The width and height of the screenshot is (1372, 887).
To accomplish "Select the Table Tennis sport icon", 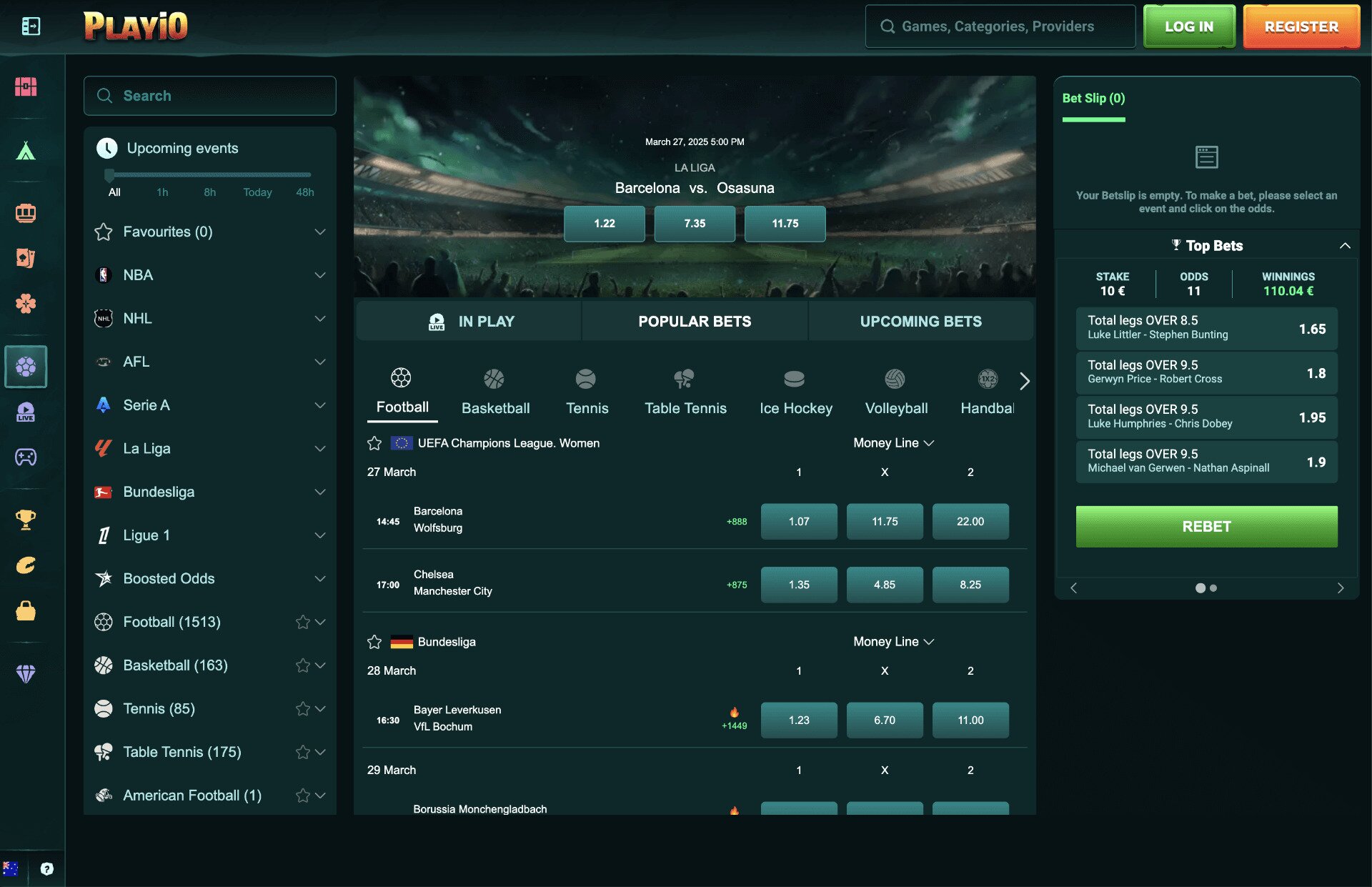I will pos(684,390).
